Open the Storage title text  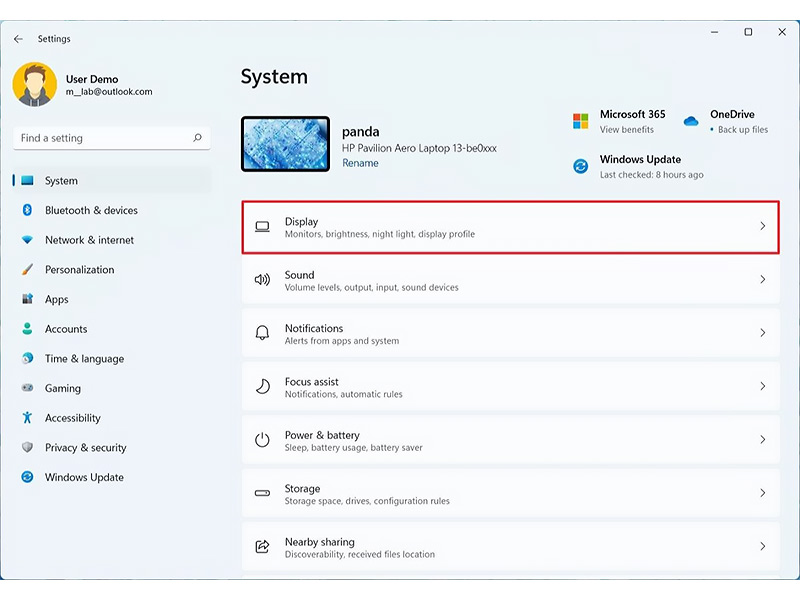[303, 488]
